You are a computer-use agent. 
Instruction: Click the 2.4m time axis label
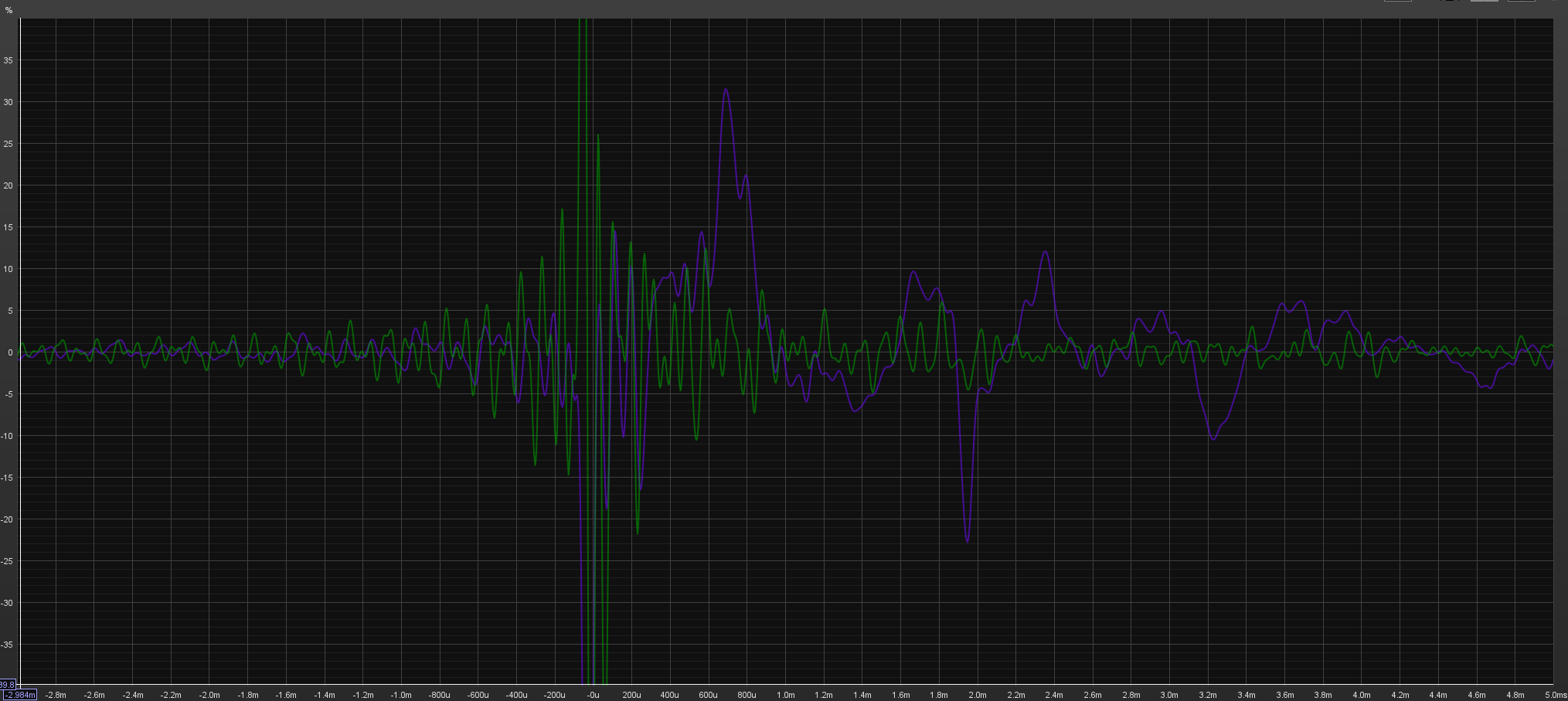[x=1054, y=695]
